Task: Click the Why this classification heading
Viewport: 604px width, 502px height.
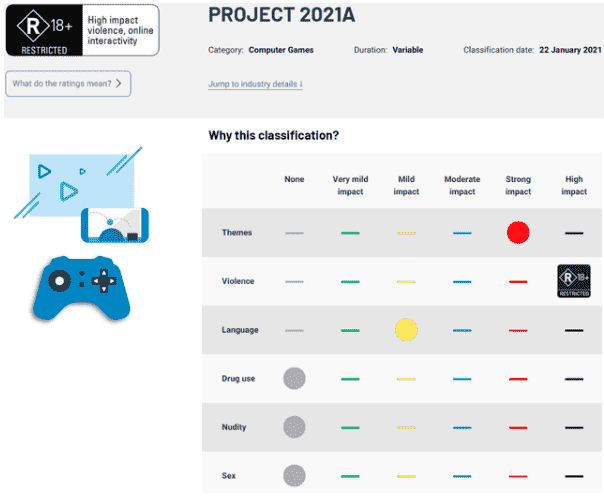Action: 273,136
